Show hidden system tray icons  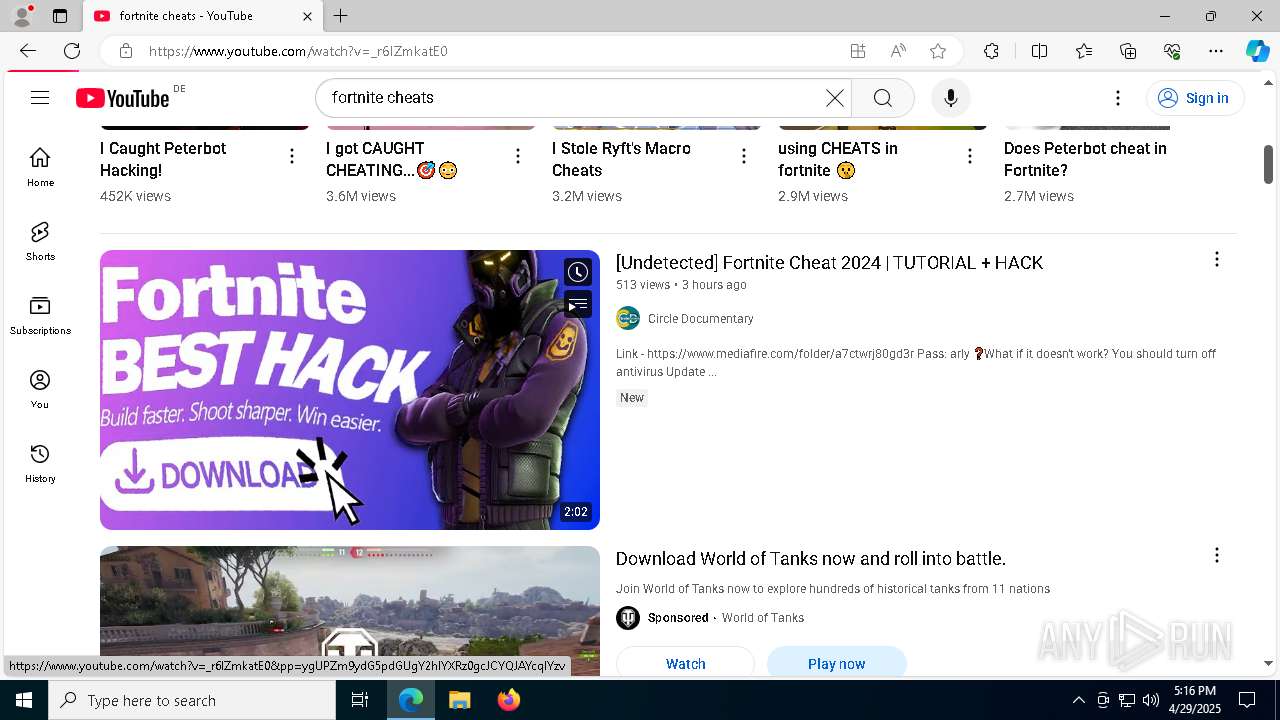pos(1078,700)
